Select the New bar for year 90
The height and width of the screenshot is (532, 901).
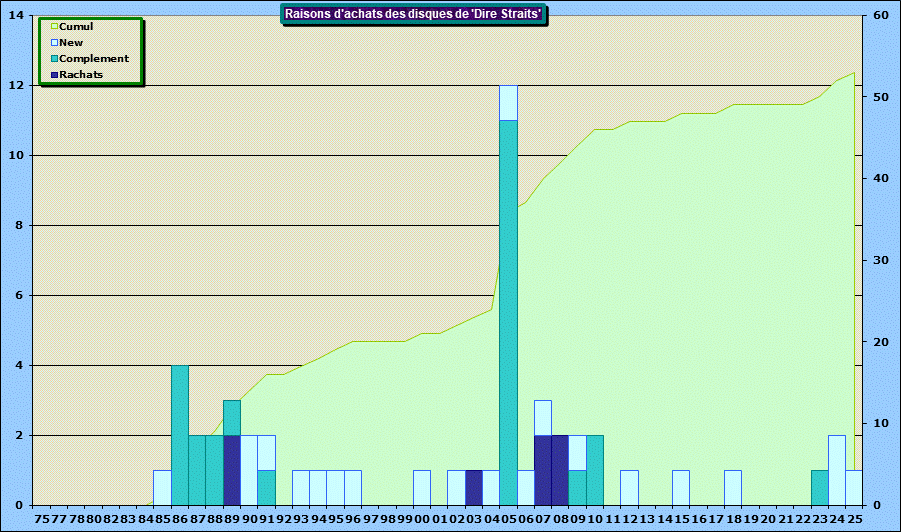(x=249, y=470)
